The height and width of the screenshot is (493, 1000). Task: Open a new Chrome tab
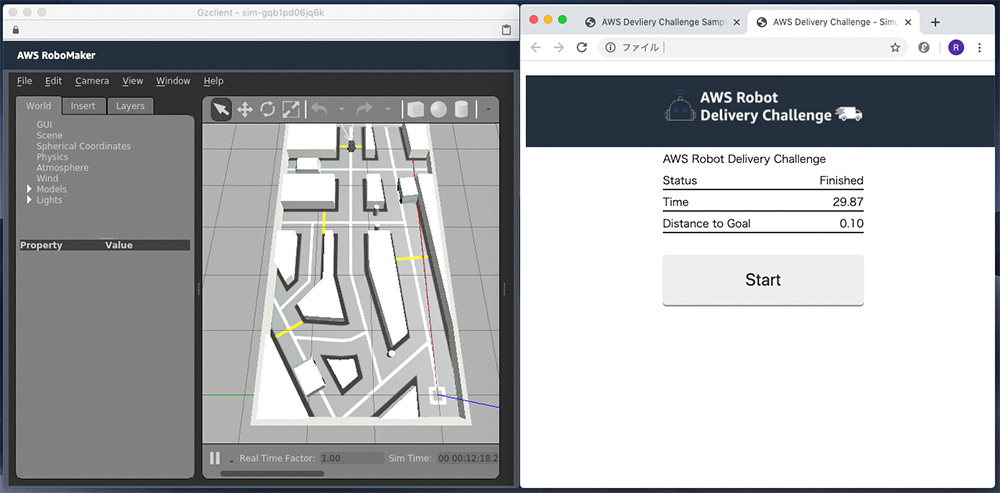[x=935, y=22]
